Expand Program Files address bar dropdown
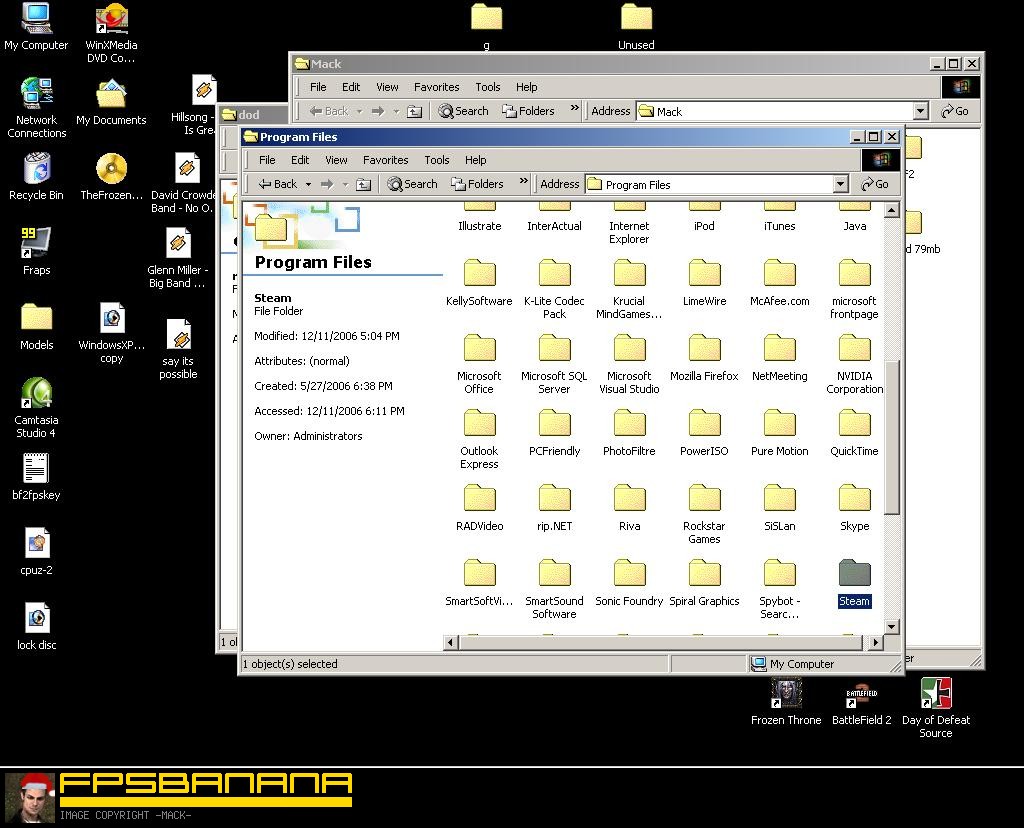1024x828 pixels. (x=841, y=184)
